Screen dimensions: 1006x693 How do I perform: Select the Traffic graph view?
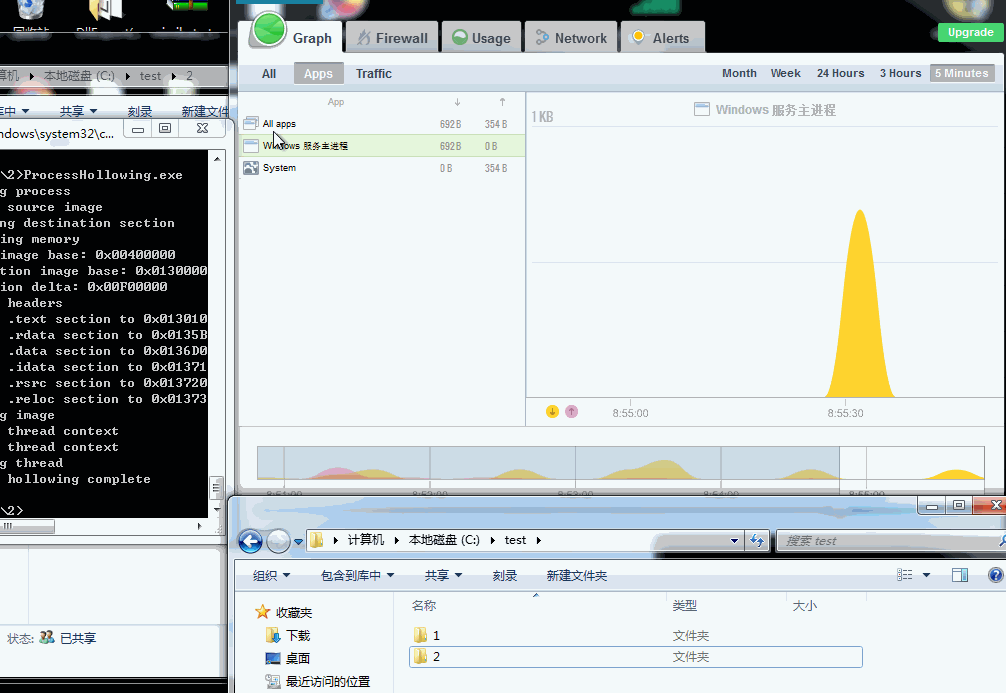(373, 74)
